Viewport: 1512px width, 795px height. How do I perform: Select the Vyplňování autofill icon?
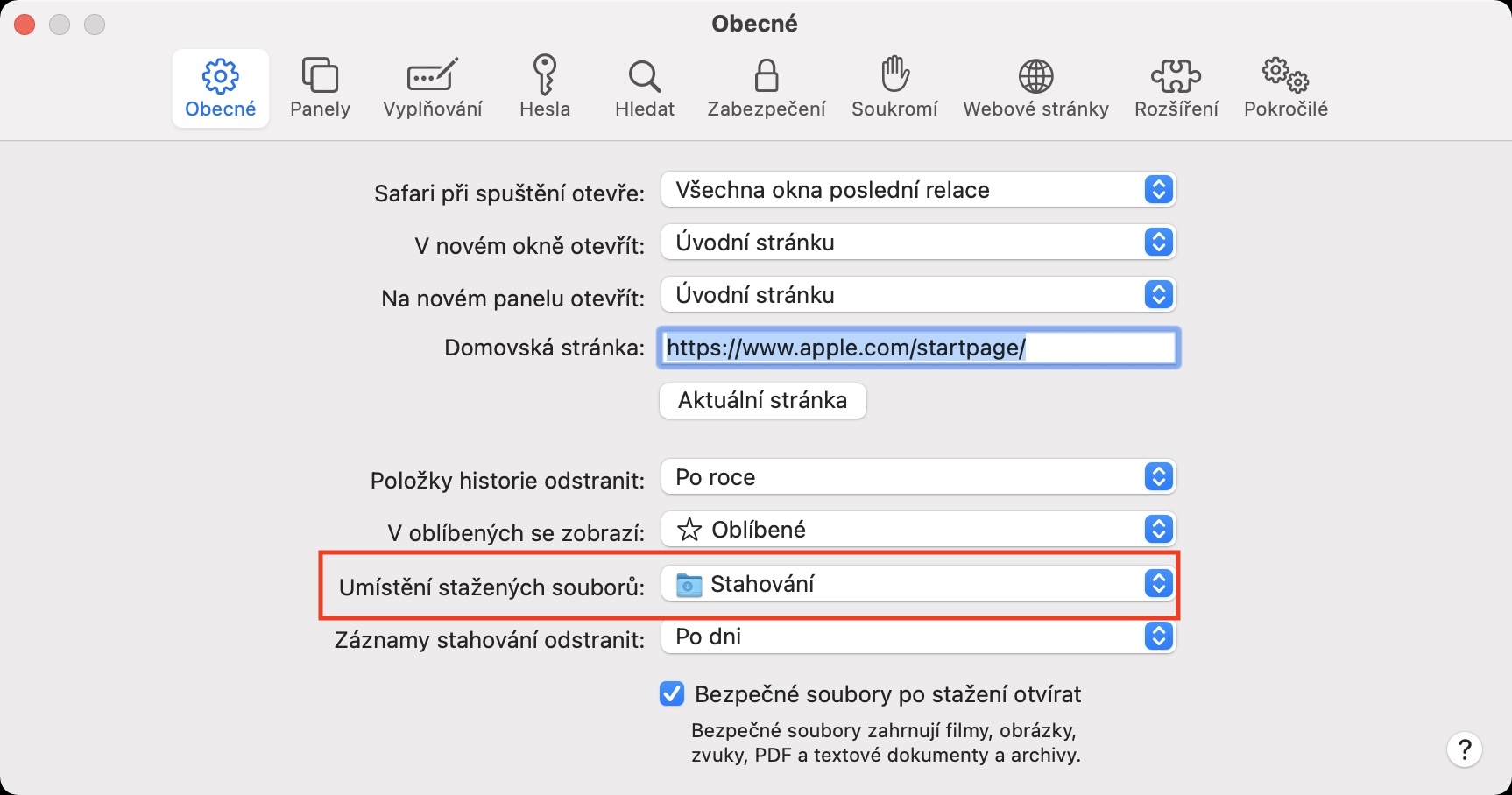click(433, 77)
